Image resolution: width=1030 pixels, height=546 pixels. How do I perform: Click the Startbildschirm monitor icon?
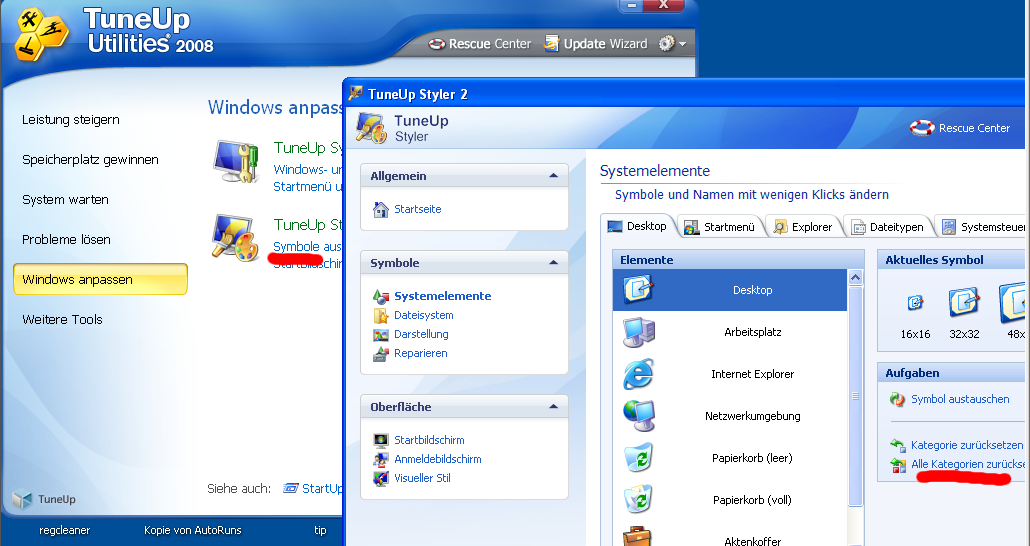(x=381, y=440)
